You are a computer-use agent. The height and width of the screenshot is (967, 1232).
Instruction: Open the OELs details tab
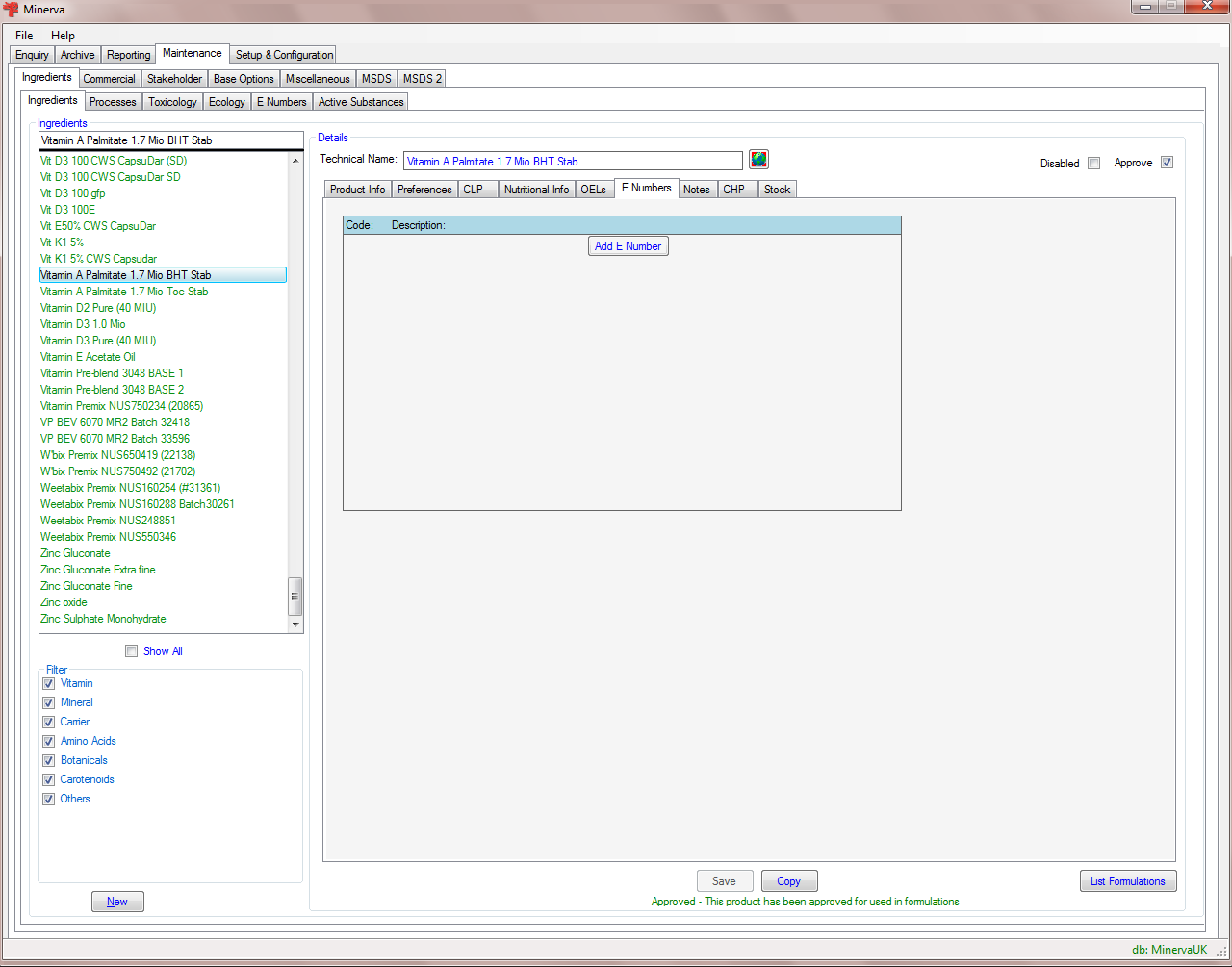tap(594, 190)
